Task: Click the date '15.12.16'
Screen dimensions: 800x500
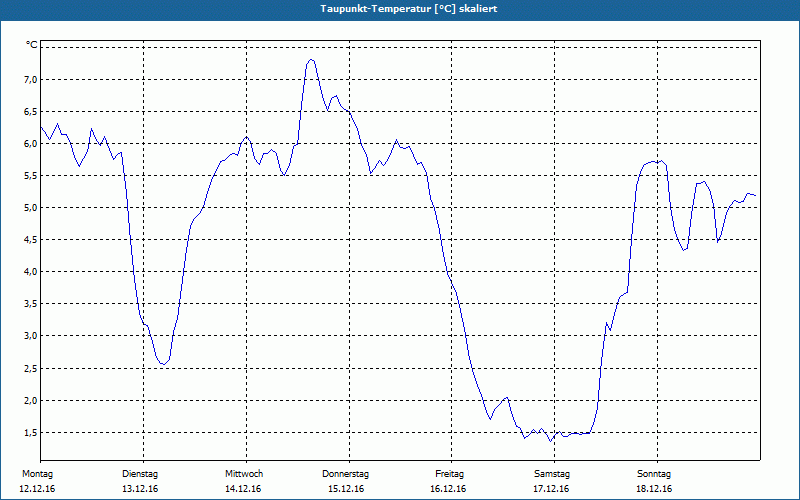Action: pyautogui.click(x=346, y=489)
